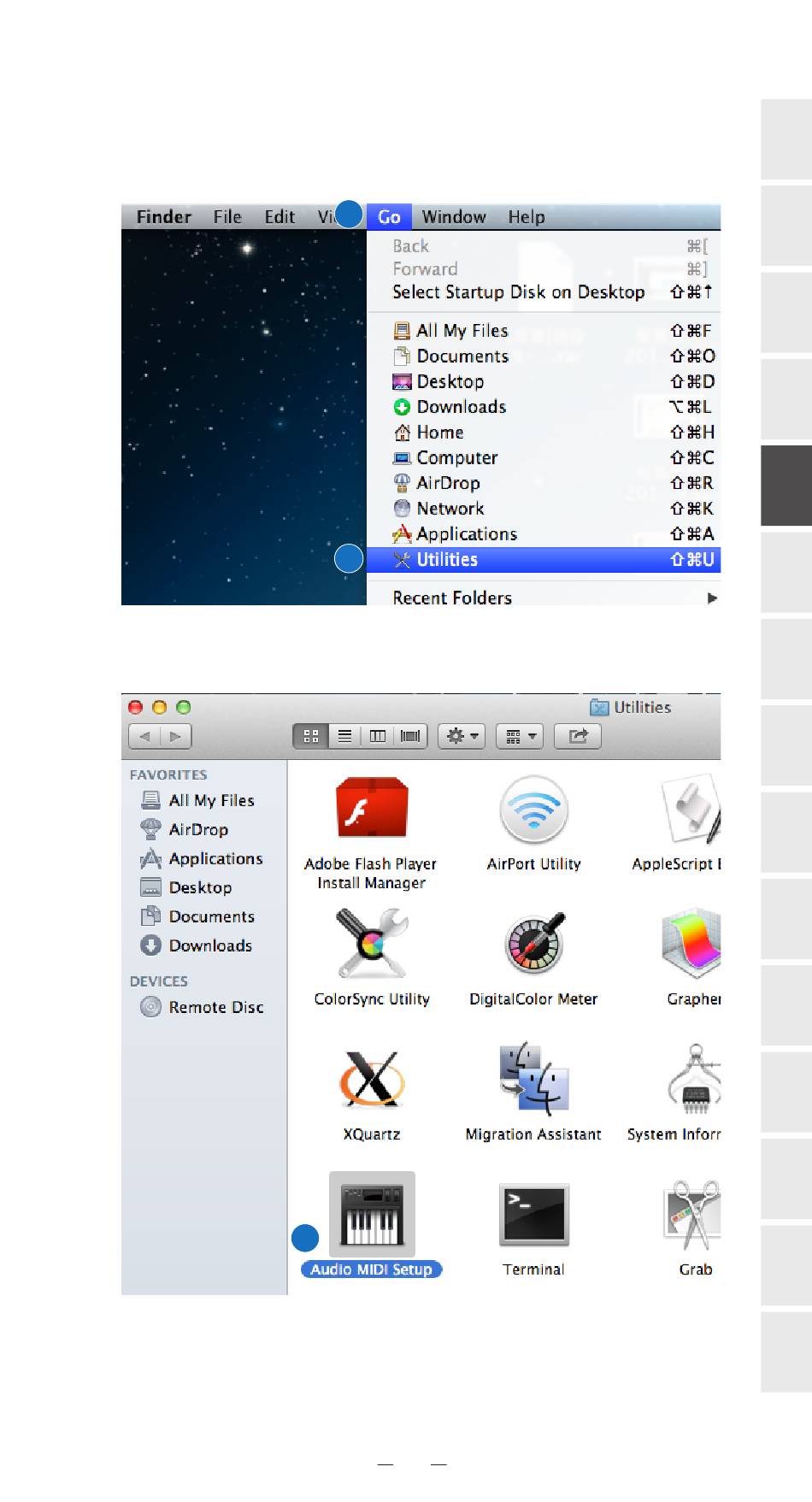Image resolution: width=812 pixels, height=1502 pixels.
Task: Switch to Cover Flow view
Action: pyautogui.click(x=410, y=736)
